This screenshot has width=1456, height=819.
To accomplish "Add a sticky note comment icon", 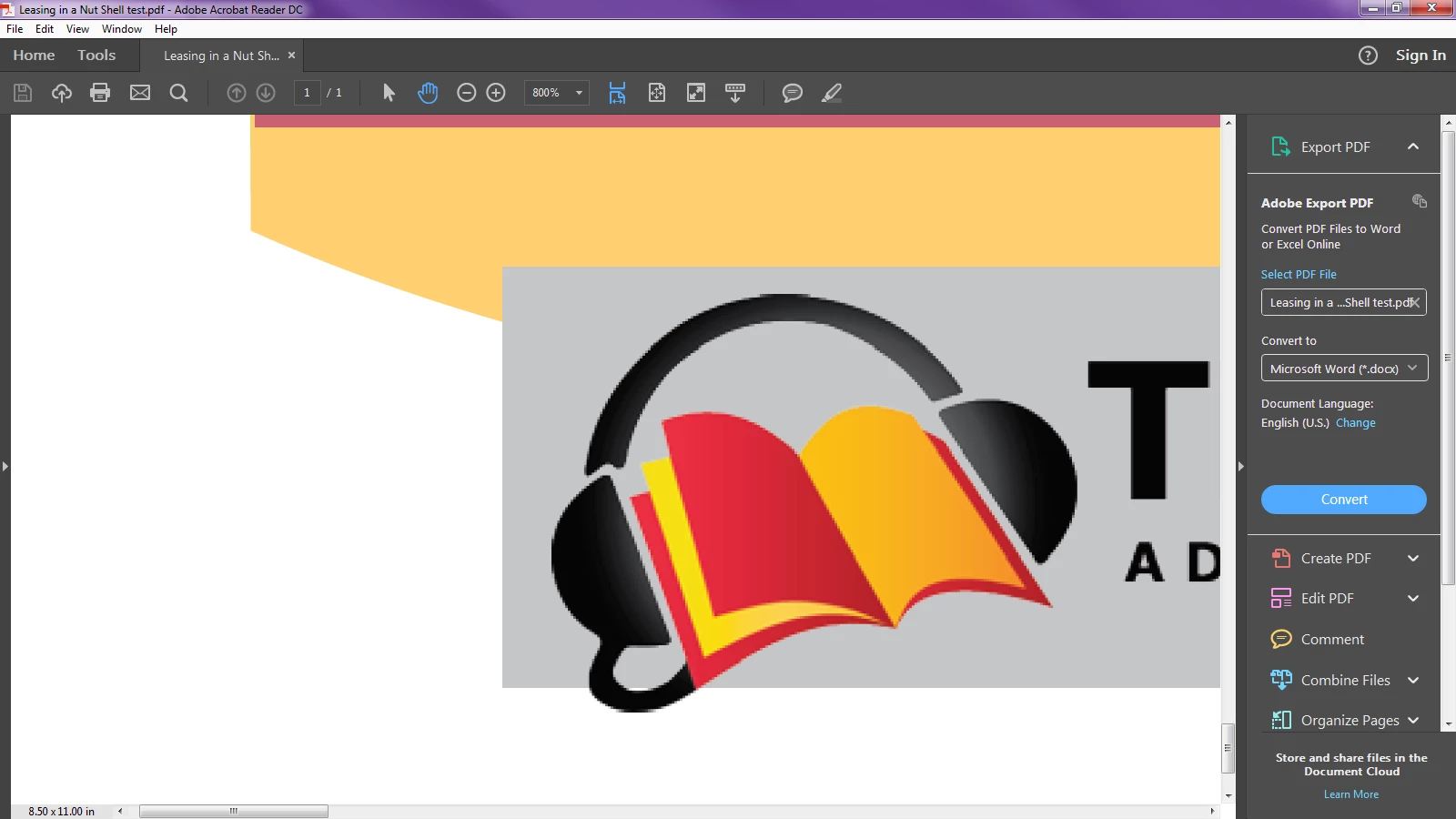I will (793, 93).
